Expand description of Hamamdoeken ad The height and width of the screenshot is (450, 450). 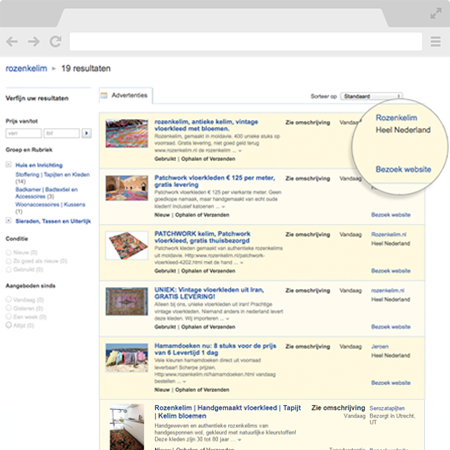(184, 381)
